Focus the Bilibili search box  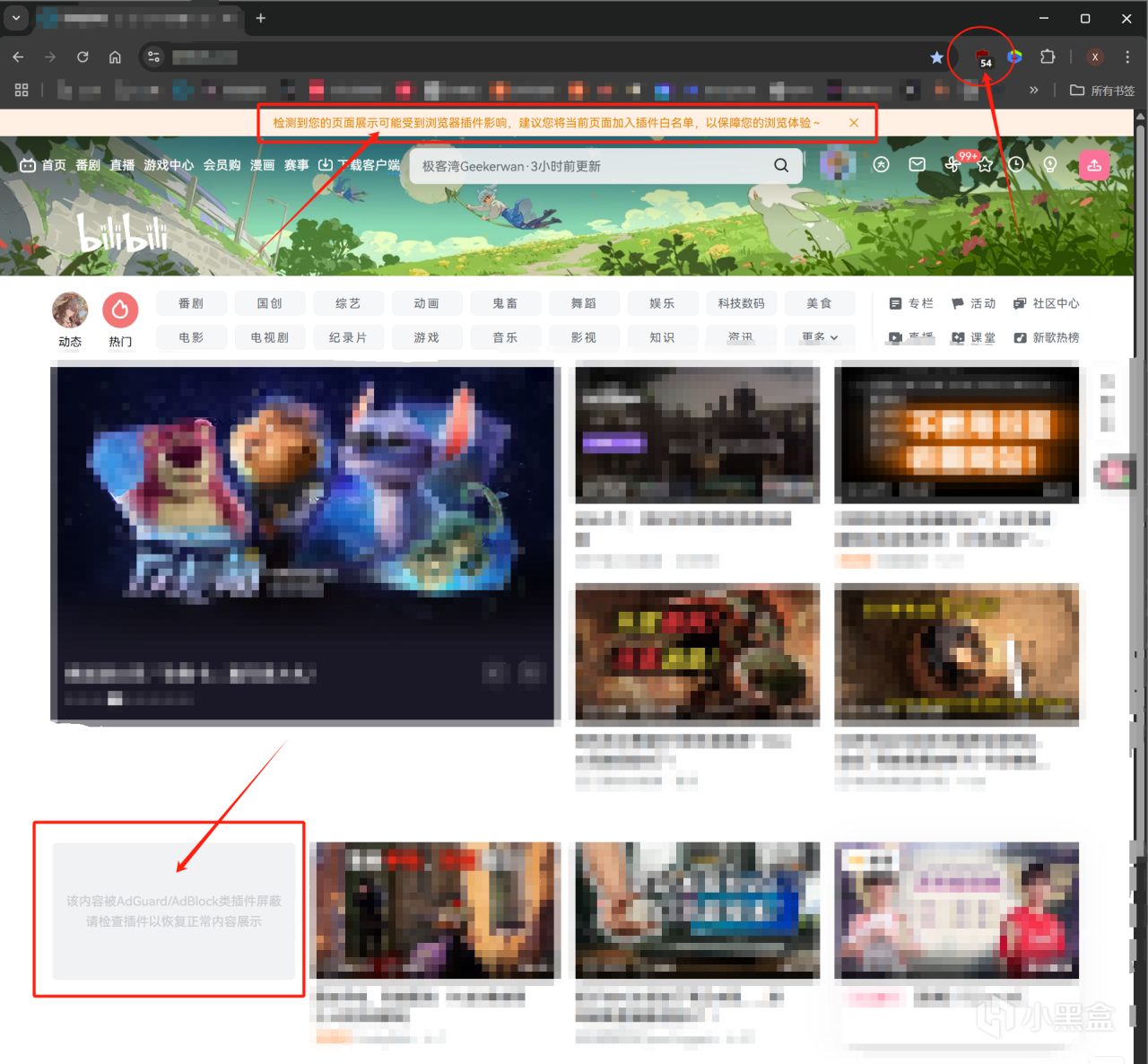point(592,166)
